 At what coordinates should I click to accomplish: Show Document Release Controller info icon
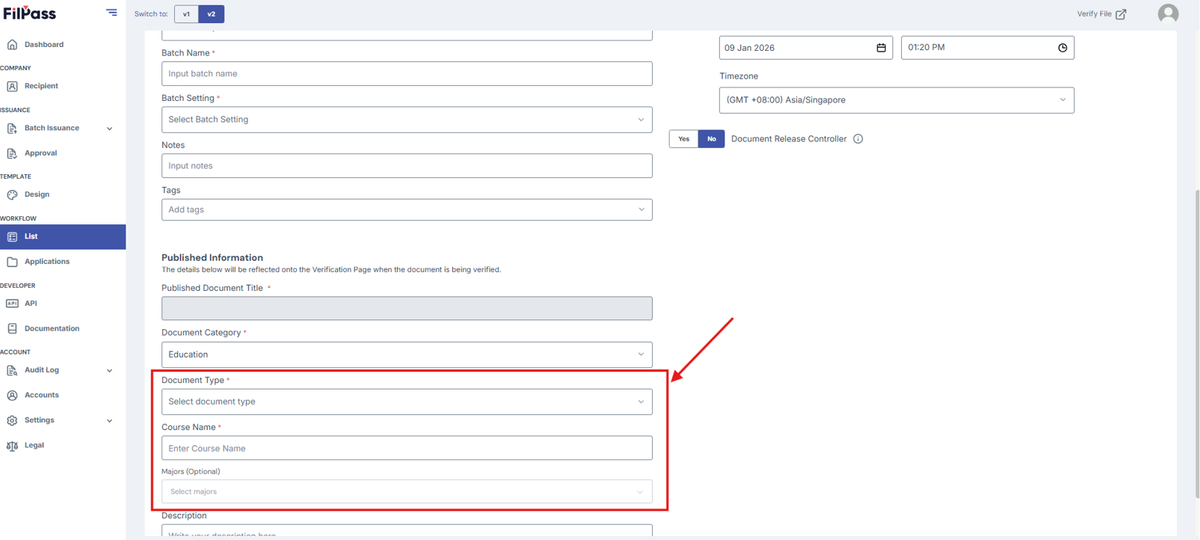pyautogui.click(x=858, y=139)
